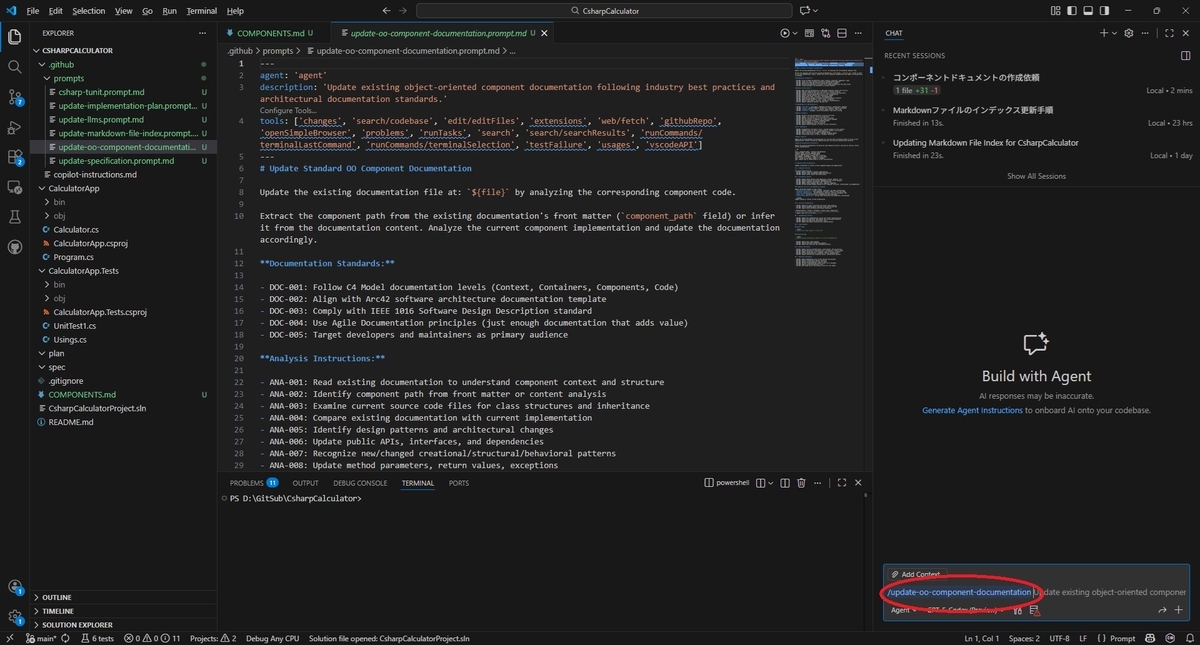Click Generate Agent Instructions link

point(972,410)
